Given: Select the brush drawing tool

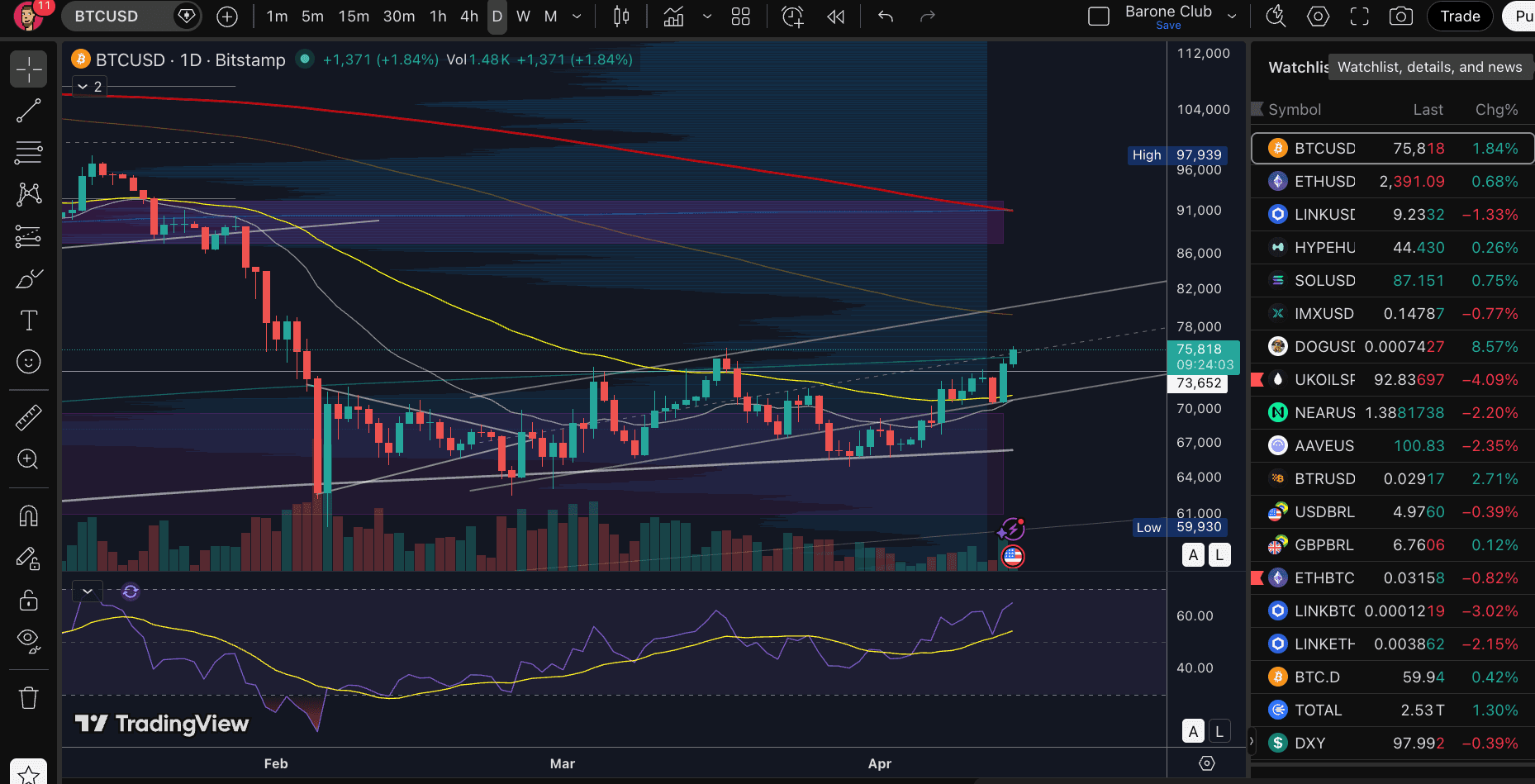Looking at the screenshot, I should 29,279.
